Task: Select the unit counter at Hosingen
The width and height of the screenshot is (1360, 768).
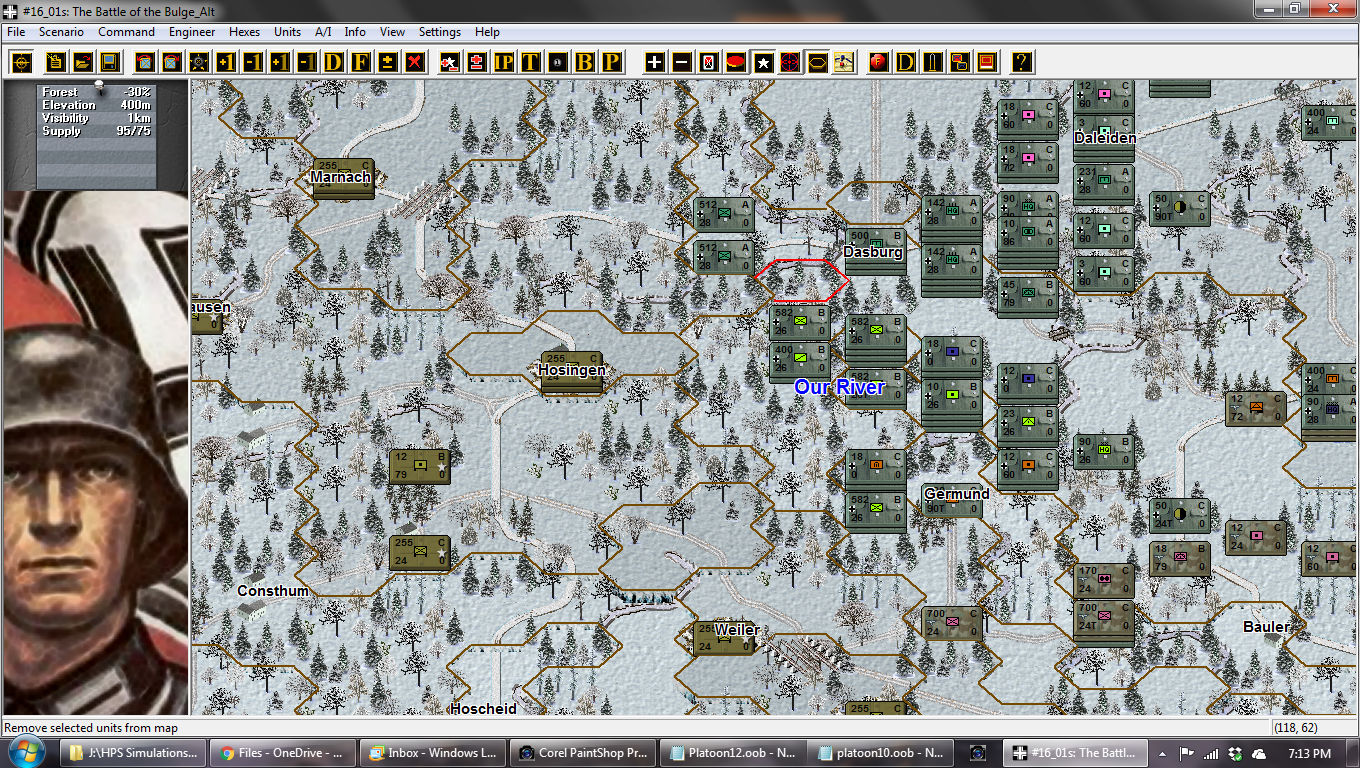Action: pos(571,371)
